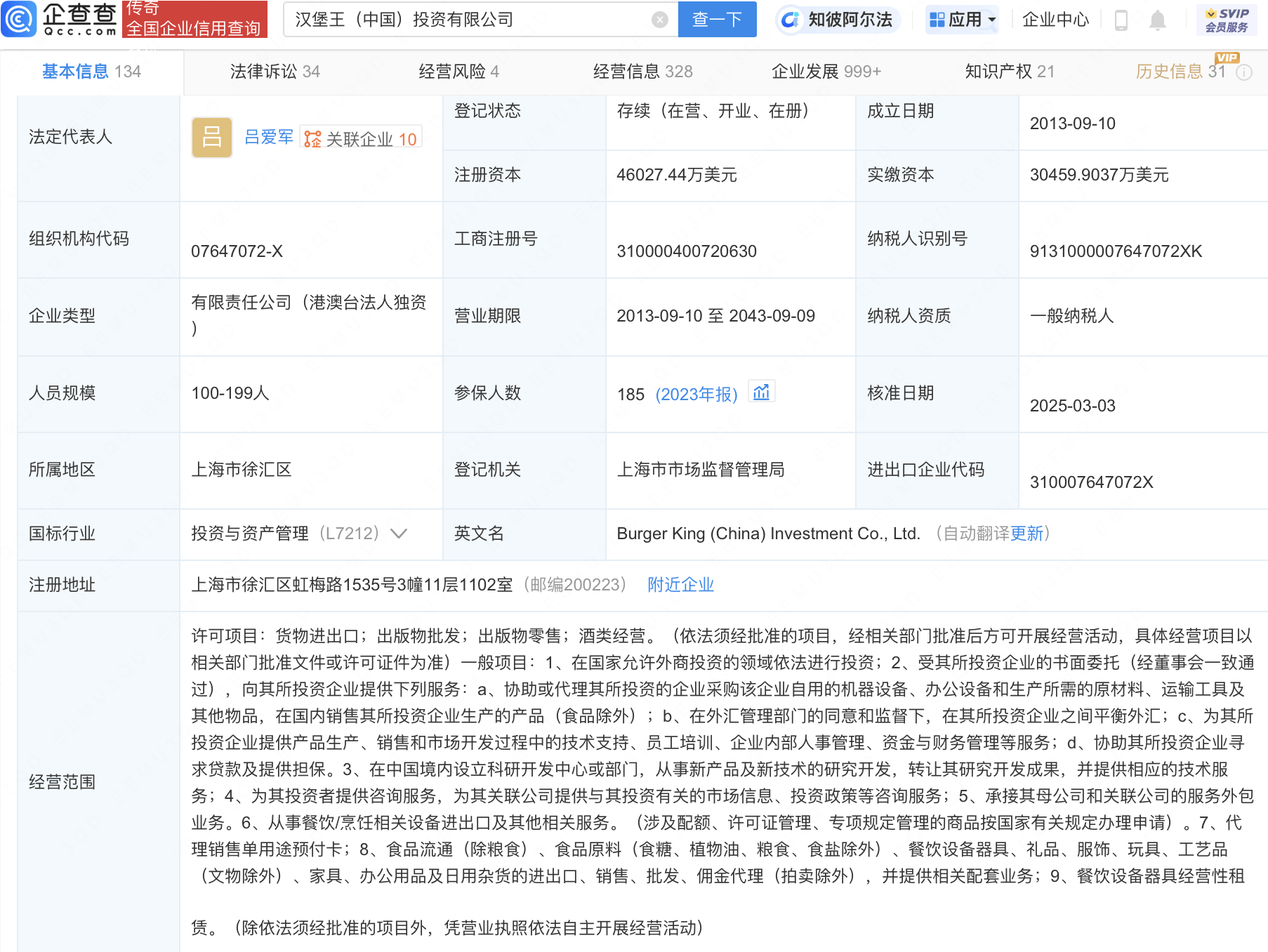Viewport: 1268px width, 952px height.
Task: Open the 知彼阿尔法 AI assistant
Action: tap(837, 20)
